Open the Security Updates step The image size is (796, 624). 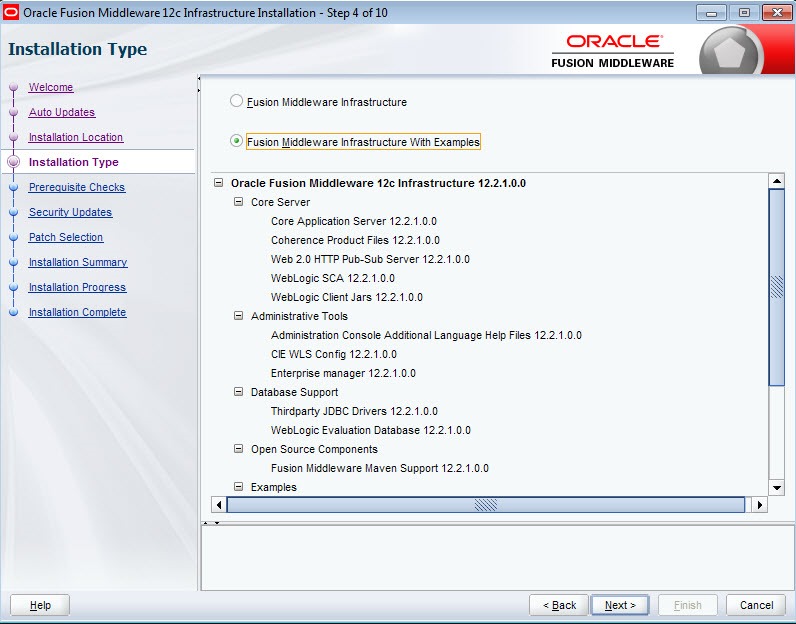70,212
